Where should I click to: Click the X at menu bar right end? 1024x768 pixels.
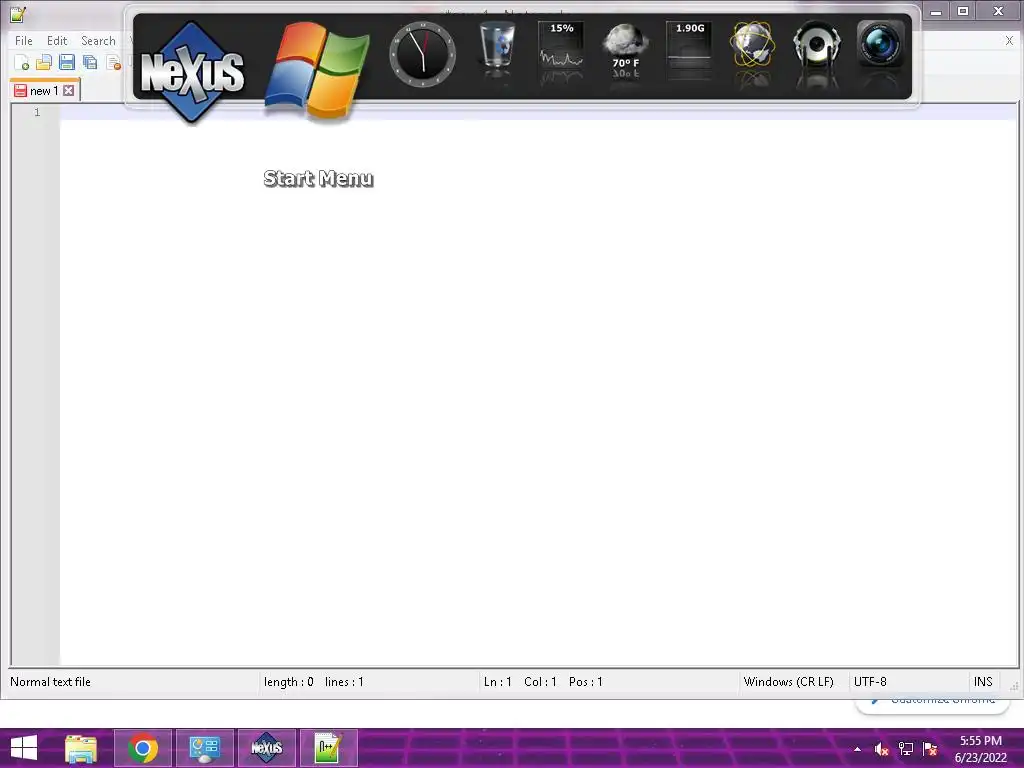click(1009, 40)
